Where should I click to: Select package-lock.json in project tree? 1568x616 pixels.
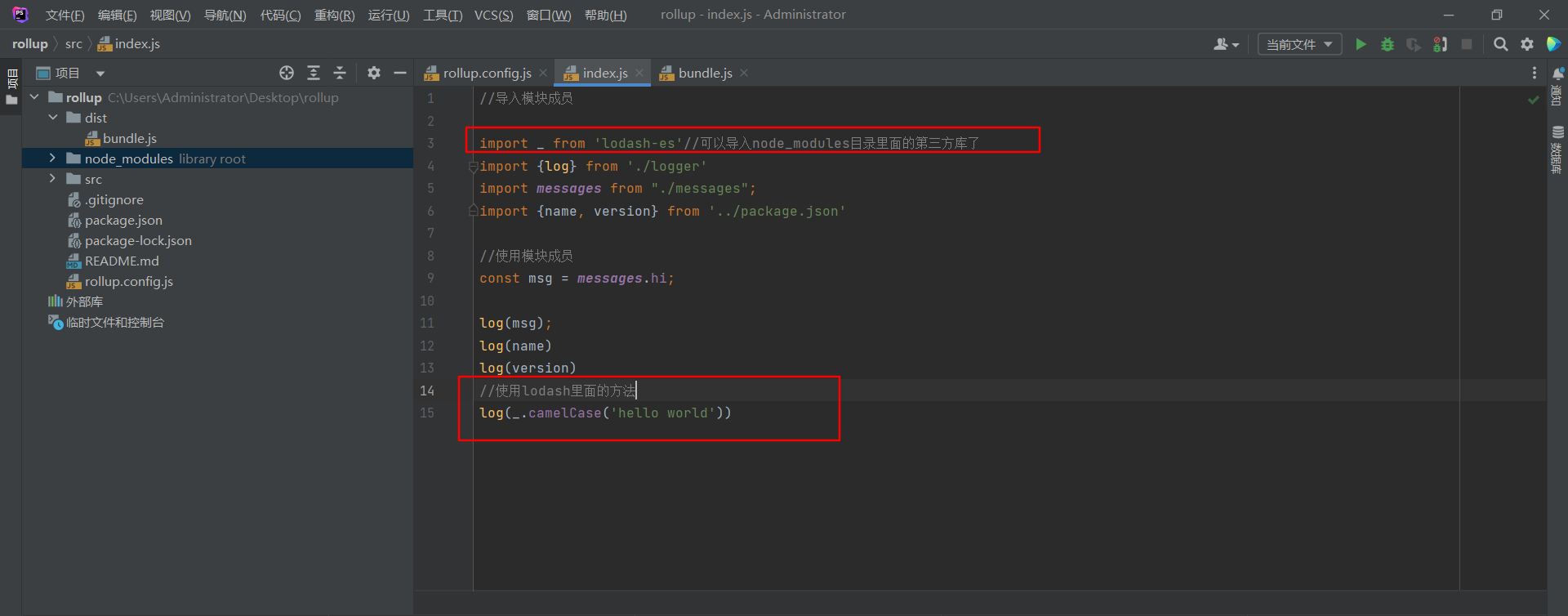[x=129, y=240]
